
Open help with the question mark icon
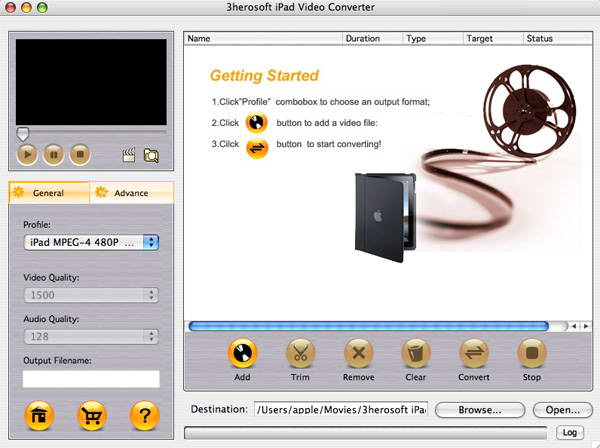coord(144,415)
